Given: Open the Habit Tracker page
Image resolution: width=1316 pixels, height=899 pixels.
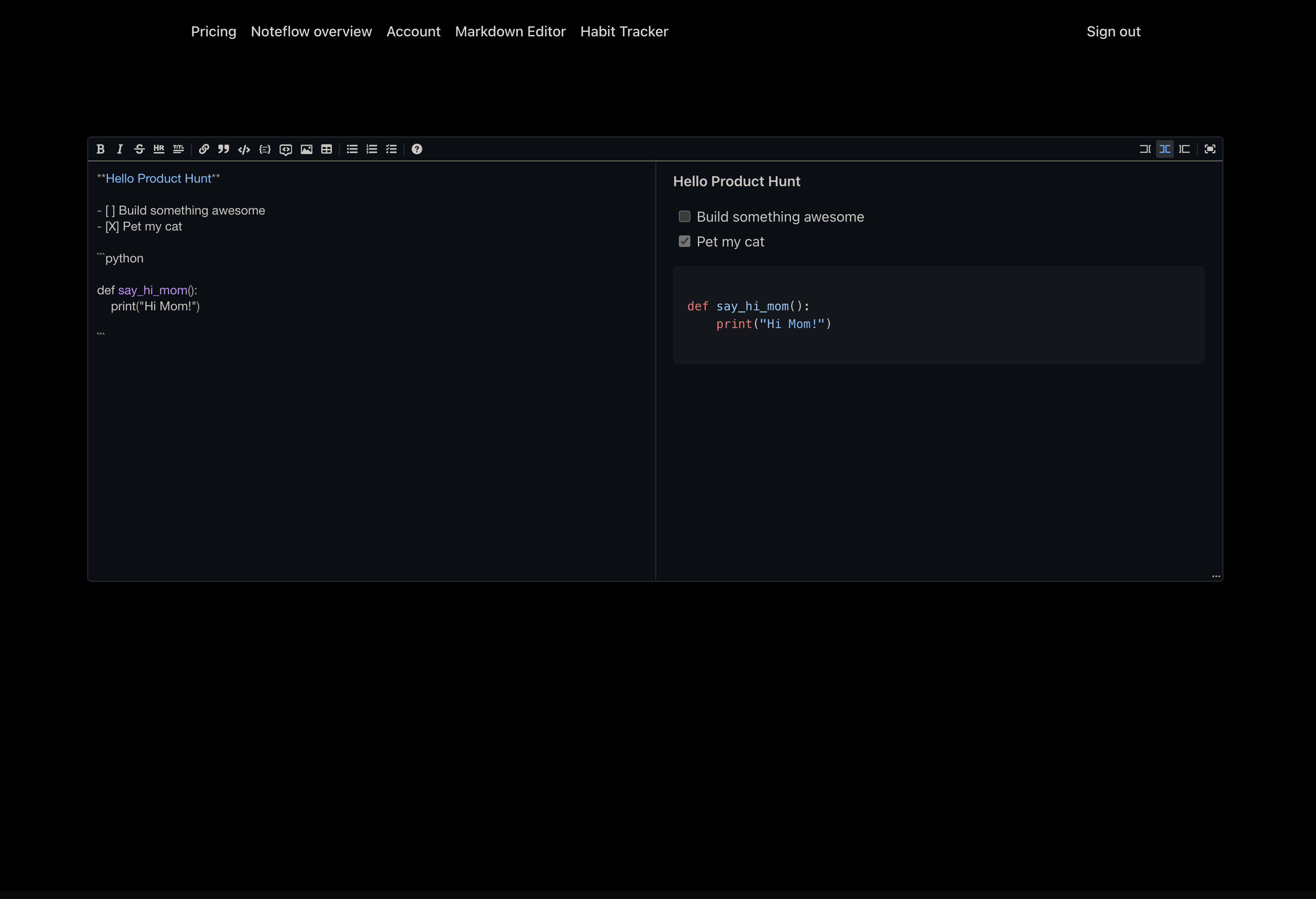Looking at the screenshot, I should click(624, 32).
